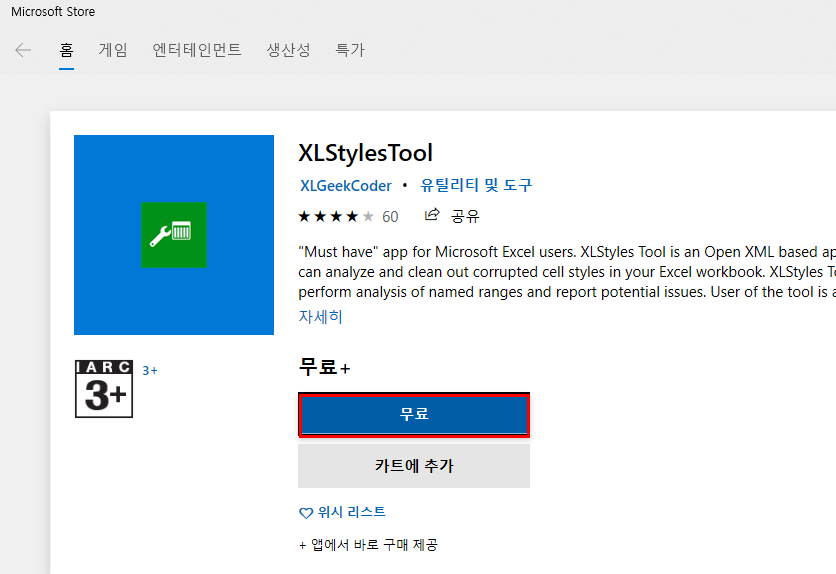Image resolution: width=836 pixels, height=574 pixels.
Task: Click the wishlist heart icon
Action: click(306, 513)
